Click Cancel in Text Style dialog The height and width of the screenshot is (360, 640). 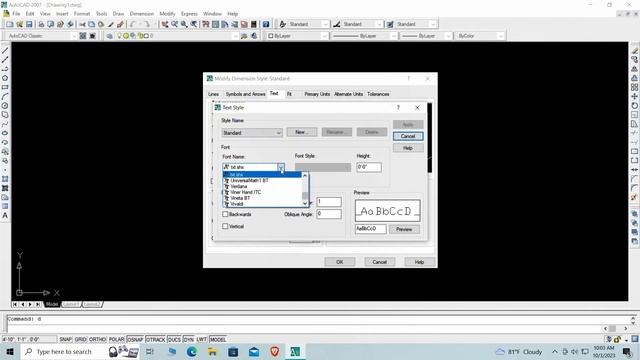(x=408, y=136)
